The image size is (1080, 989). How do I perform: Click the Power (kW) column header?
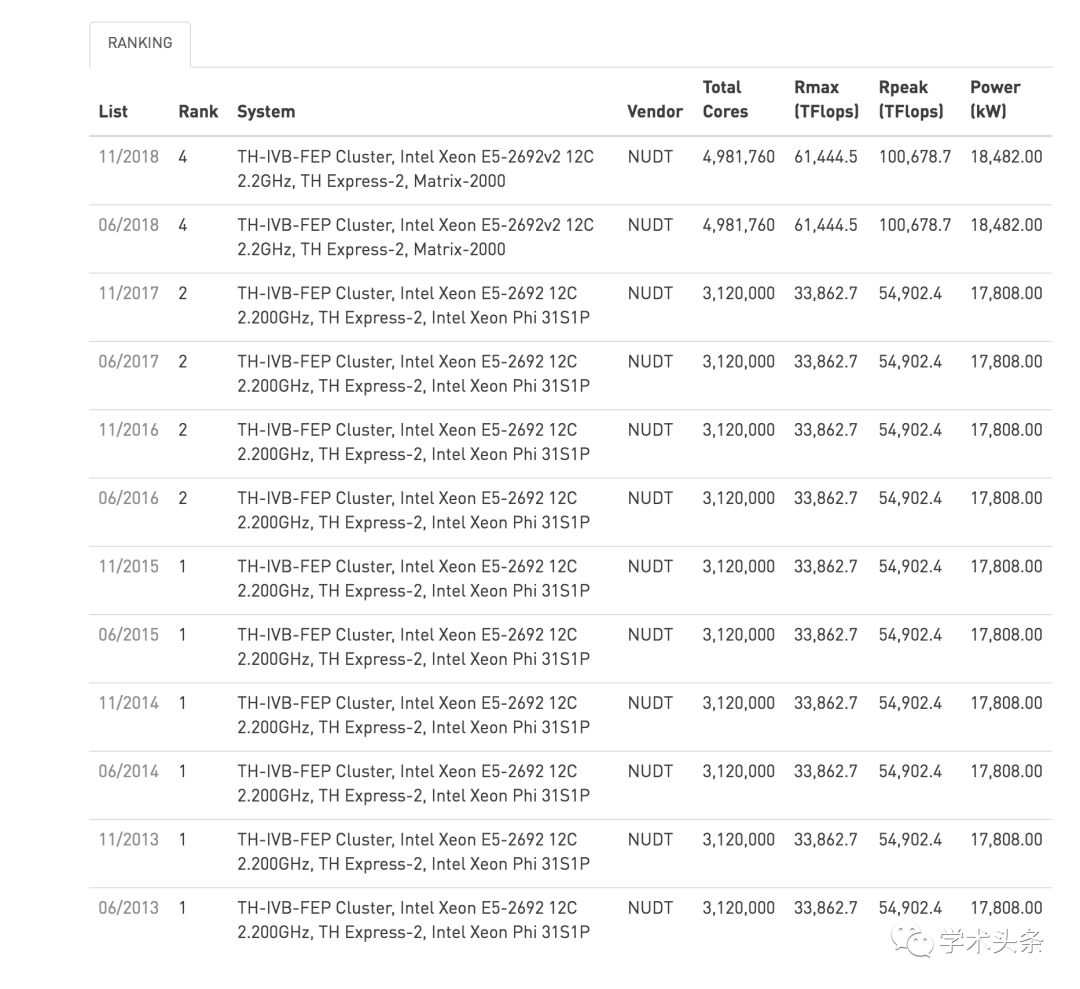995,99
